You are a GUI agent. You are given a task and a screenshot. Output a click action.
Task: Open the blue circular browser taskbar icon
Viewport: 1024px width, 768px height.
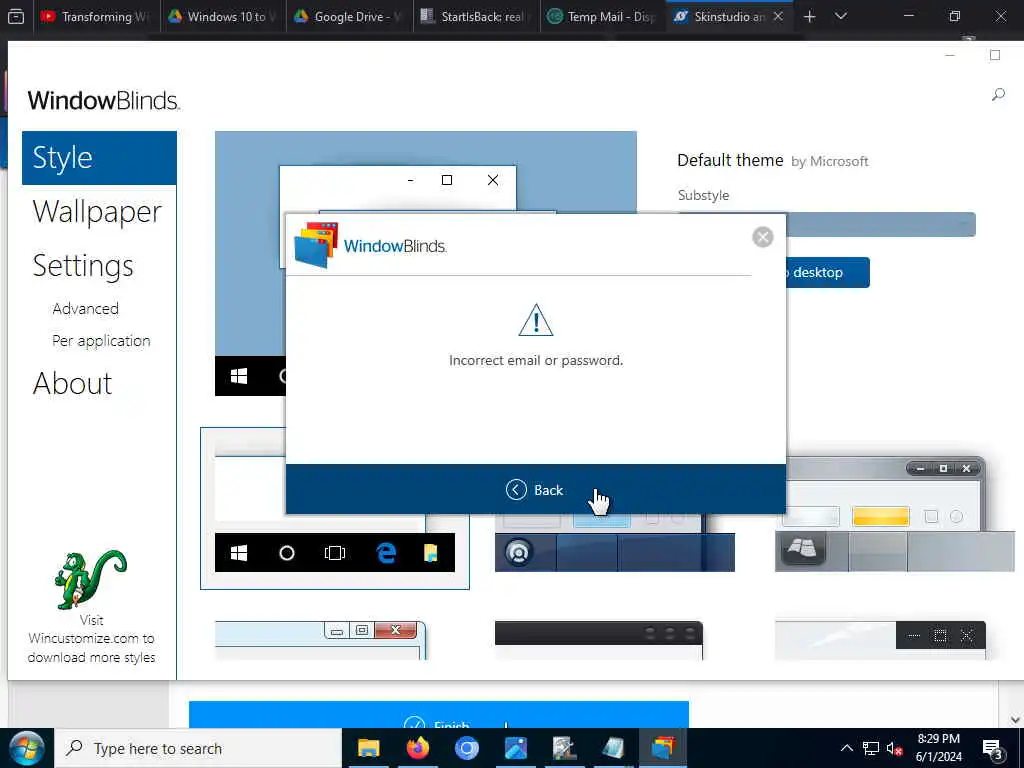(x=467, y=748)
